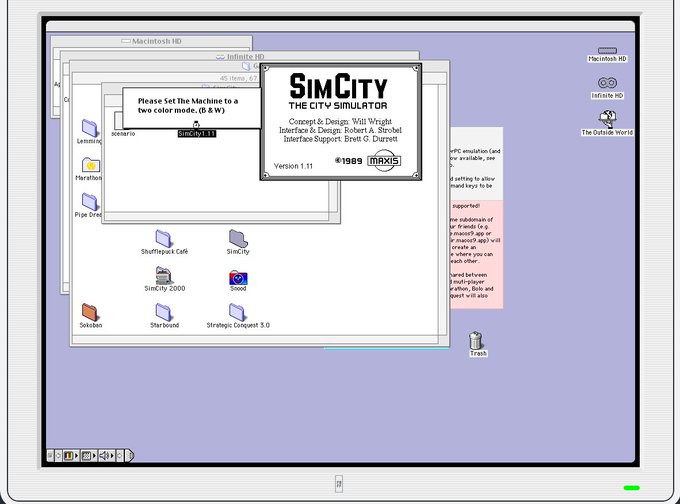Open monitor resolution control strip module
Viewport: 680px width, 504px height.
pos(87,456)
